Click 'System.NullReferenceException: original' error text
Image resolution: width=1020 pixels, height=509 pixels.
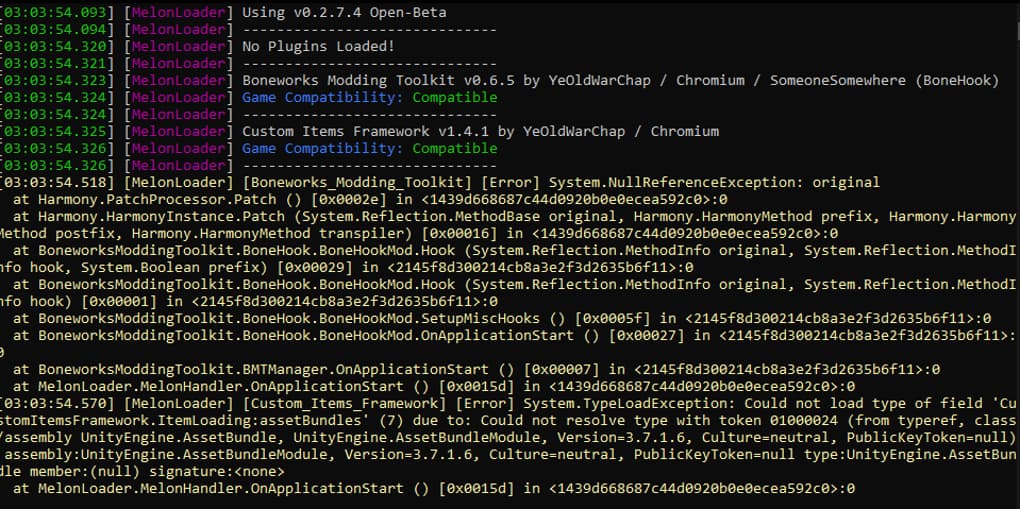(714, 182)
